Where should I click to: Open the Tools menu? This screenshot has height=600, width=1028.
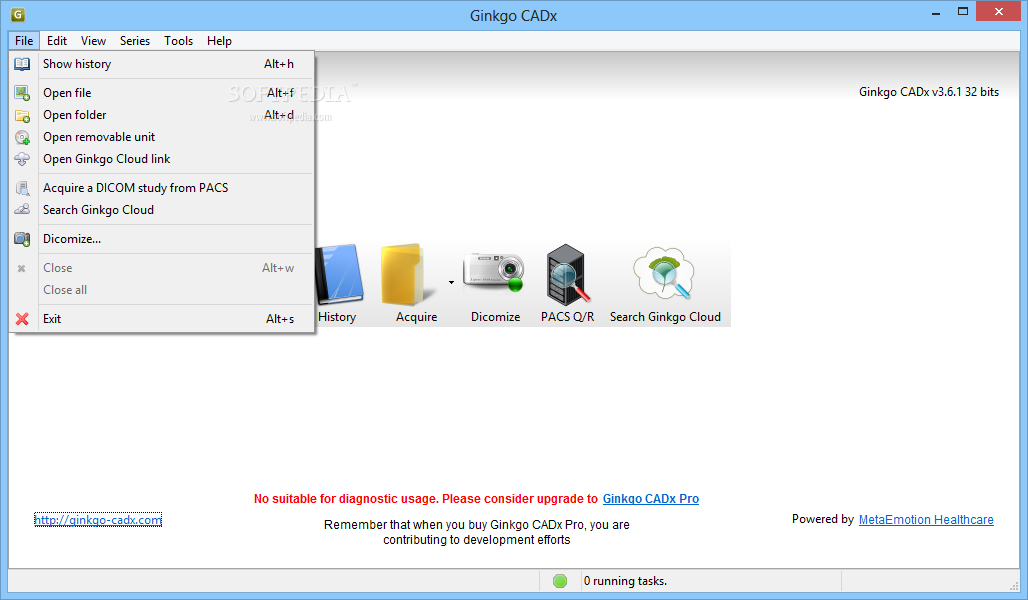coord(178,41)
